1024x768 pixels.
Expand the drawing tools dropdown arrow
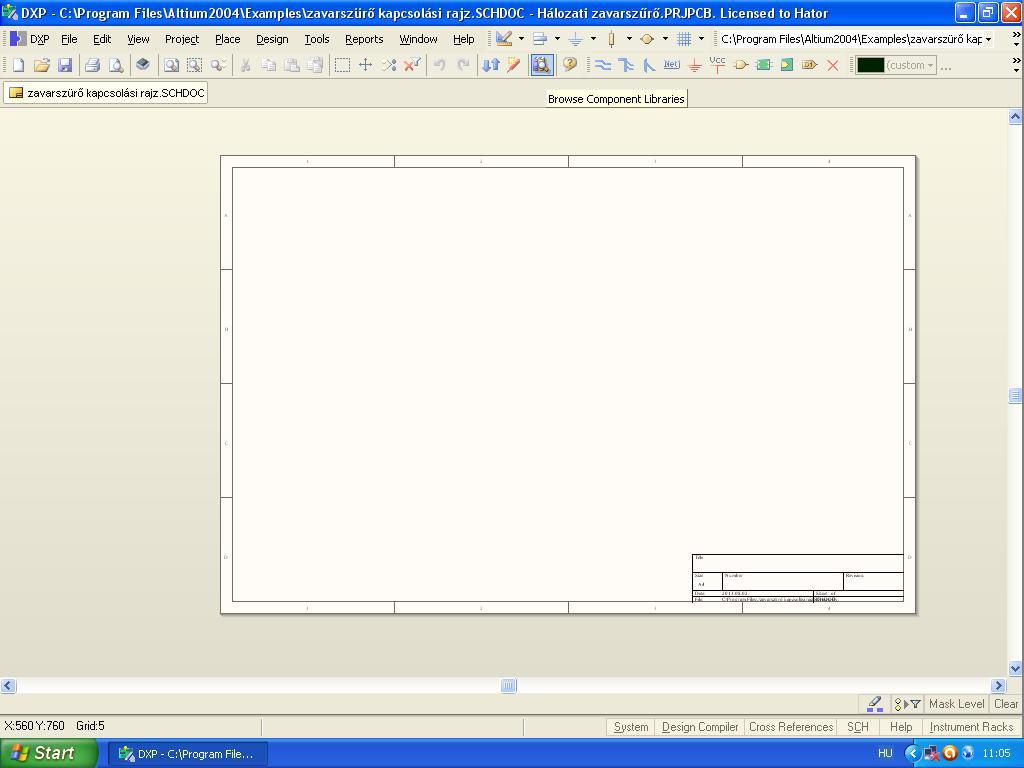pos(521,39)
